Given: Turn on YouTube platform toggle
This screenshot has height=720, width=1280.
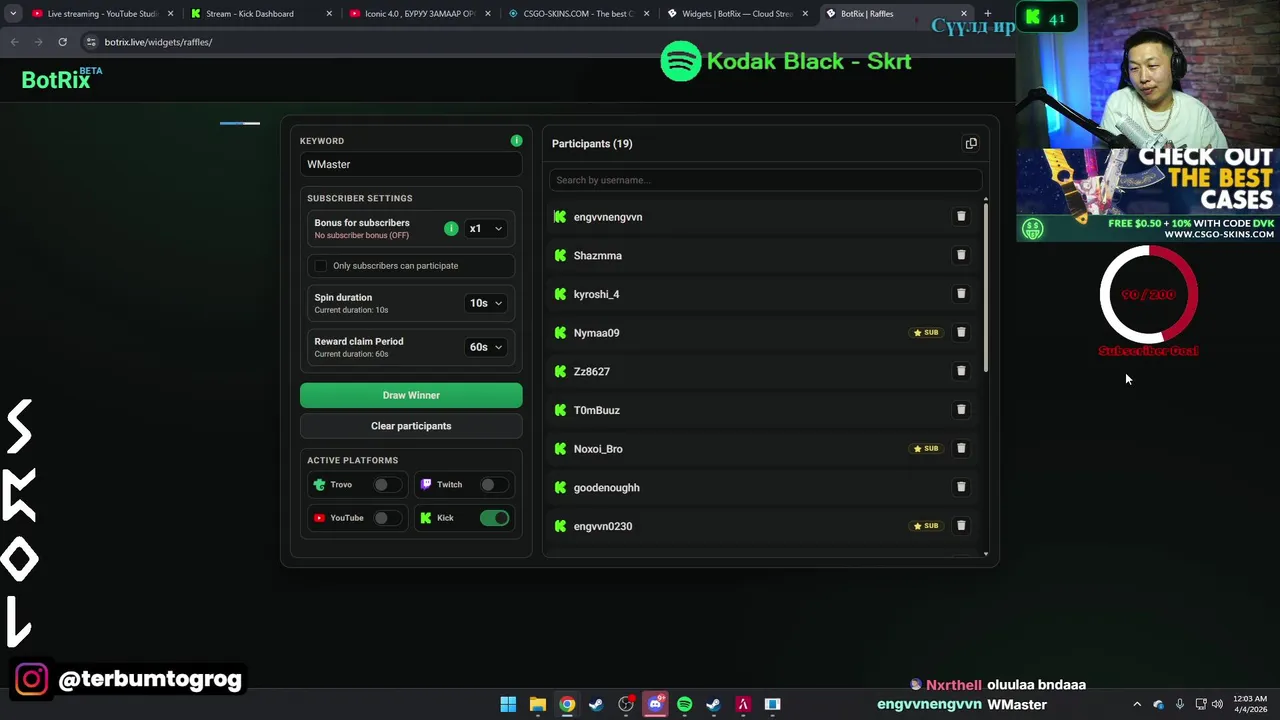Looking at the screenshot, I should [386, 518].
